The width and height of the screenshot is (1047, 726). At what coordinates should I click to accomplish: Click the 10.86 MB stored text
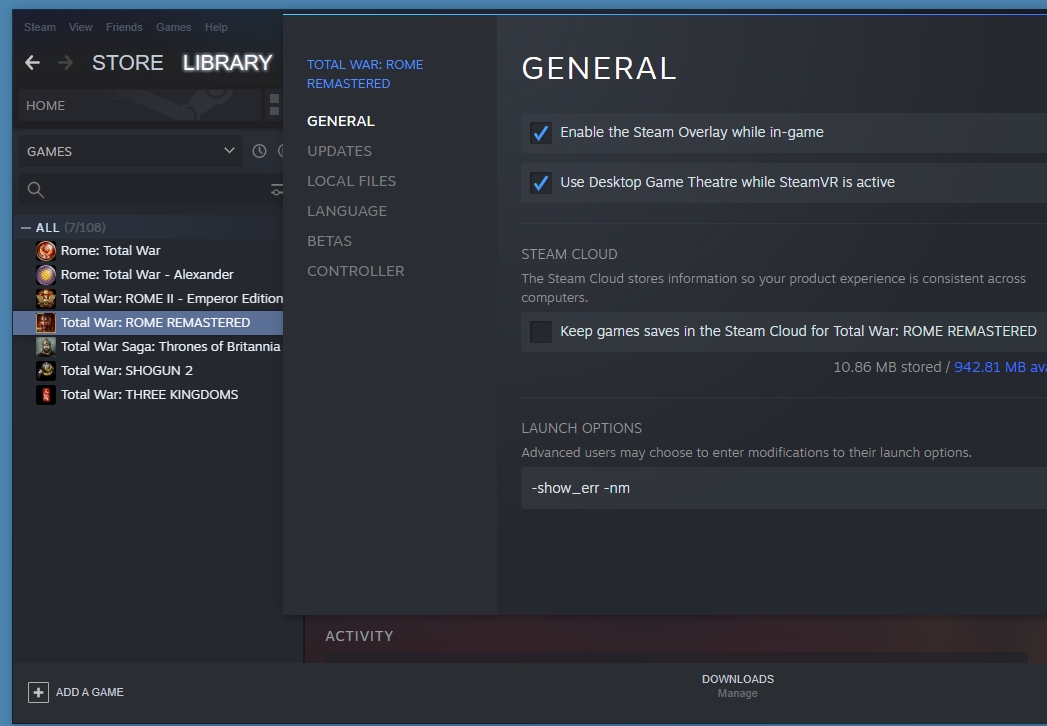coord(887,367)
